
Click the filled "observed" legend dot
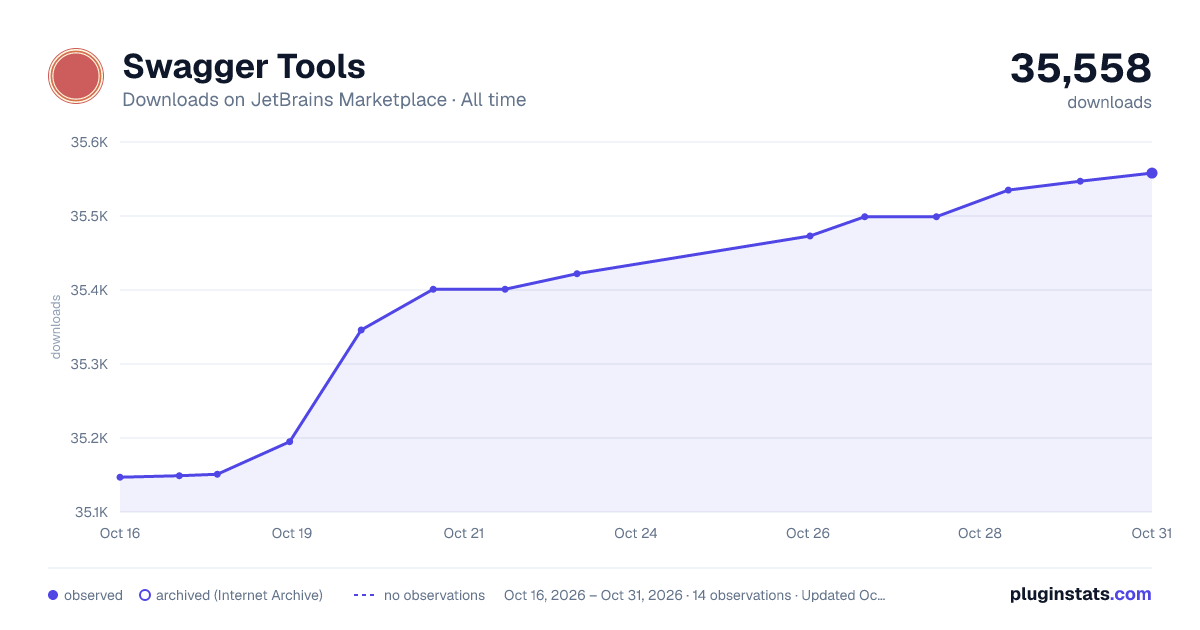pos(53,595)
